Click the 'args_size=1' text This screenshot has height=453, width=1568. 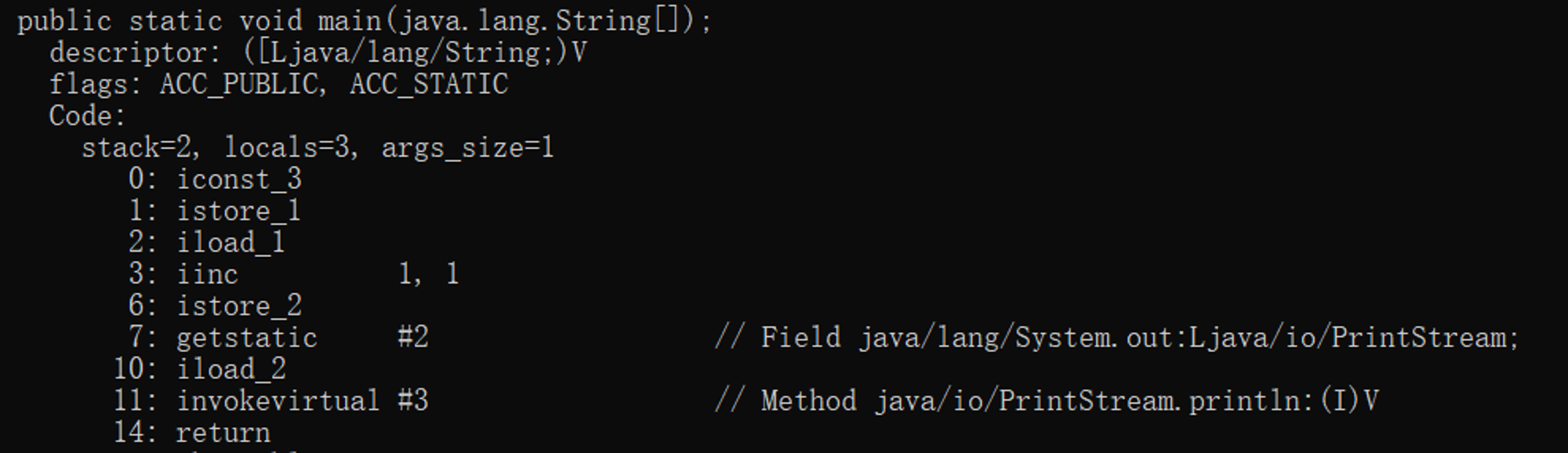click(x=468, y=148)
